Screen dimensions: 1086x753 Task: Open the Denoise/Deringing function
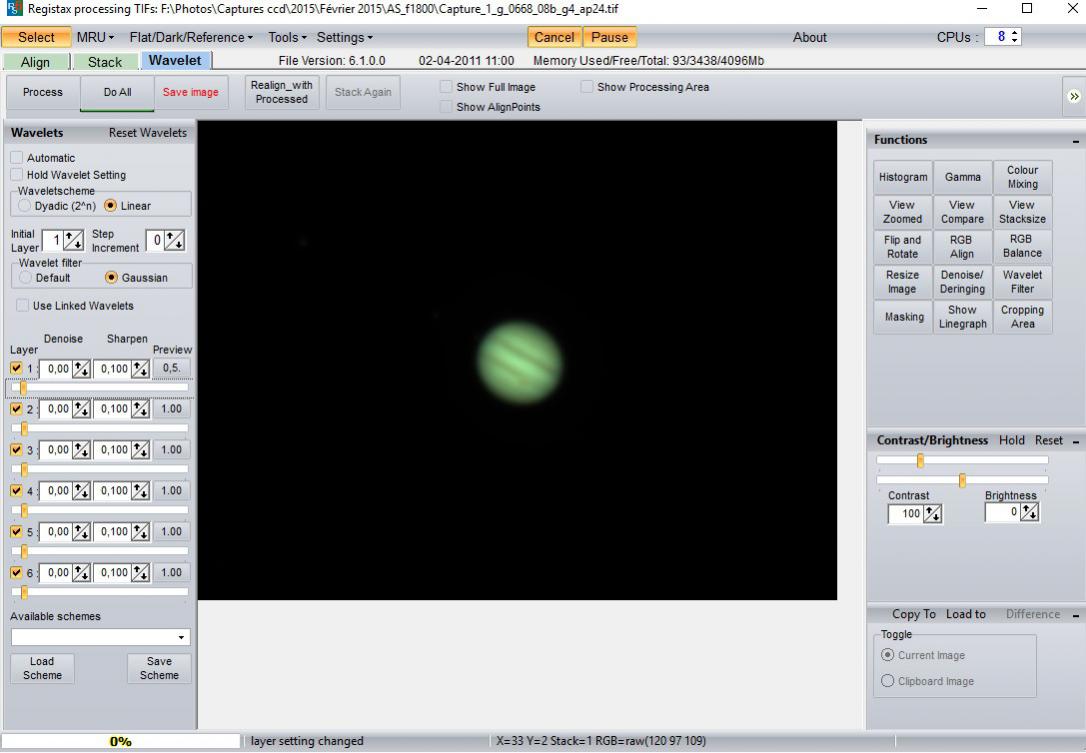pos(962,282)
